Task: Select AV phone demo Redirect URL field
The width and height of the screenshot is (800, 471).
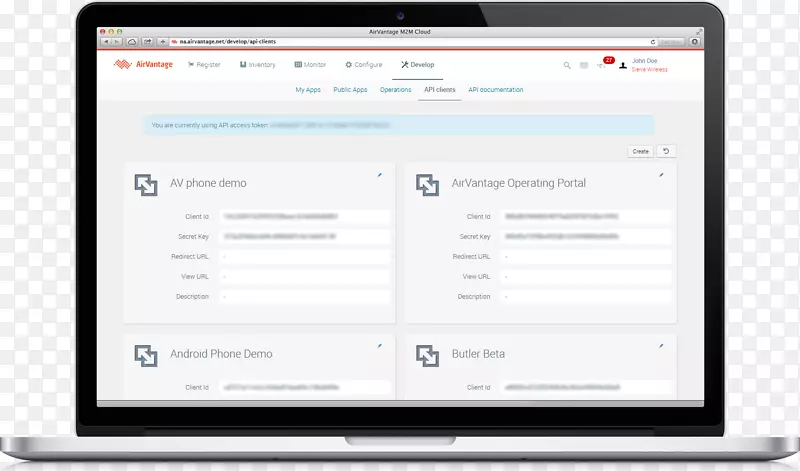Action: pyautogui.click(x=305, y=257)
